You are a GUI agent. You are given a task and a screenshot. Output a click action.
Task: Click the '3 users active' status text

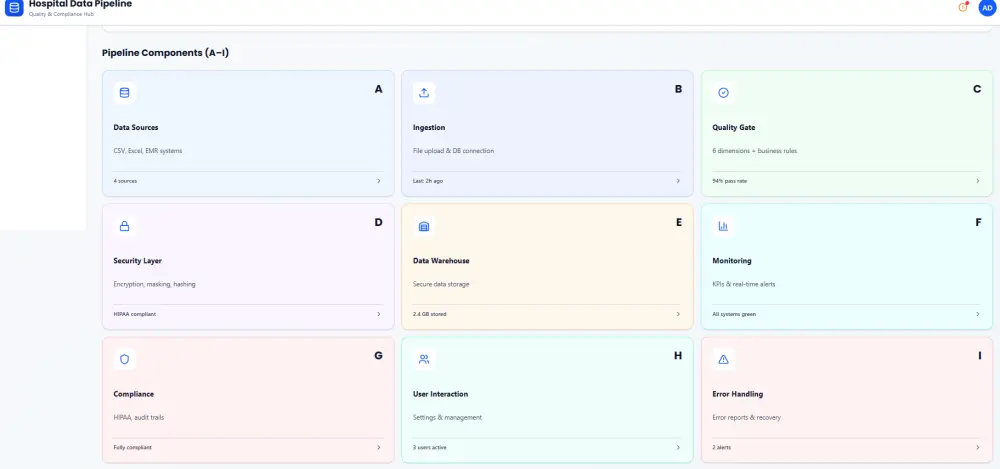coord(430,448)
